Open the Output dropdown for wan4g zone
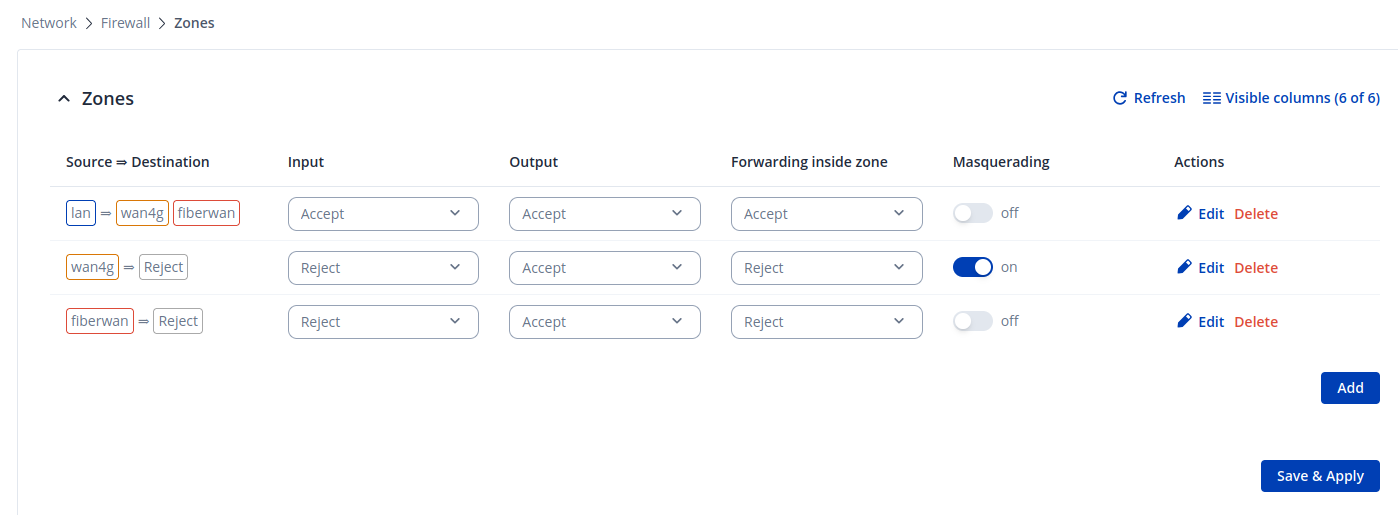 tap(604, 268)
